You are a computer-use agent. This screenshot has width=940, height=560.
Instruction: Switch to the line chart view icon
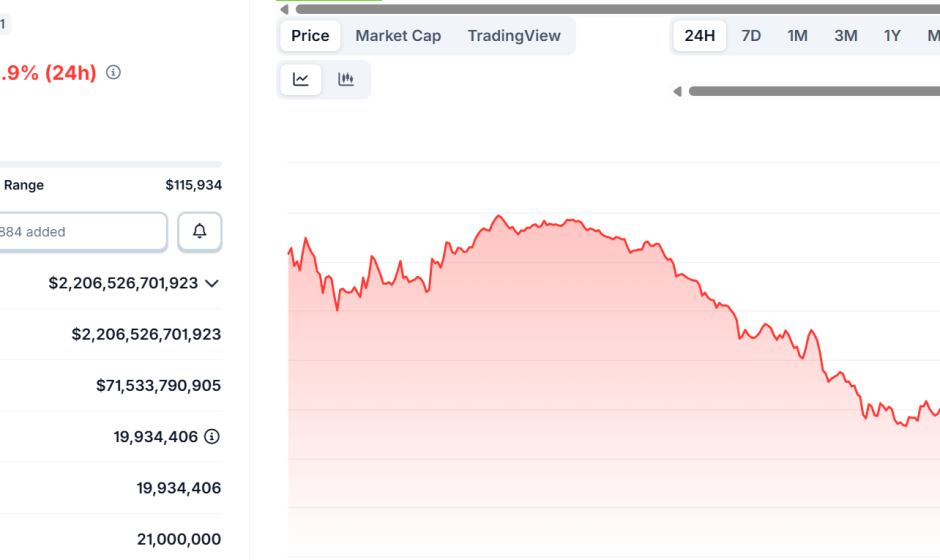301,80
